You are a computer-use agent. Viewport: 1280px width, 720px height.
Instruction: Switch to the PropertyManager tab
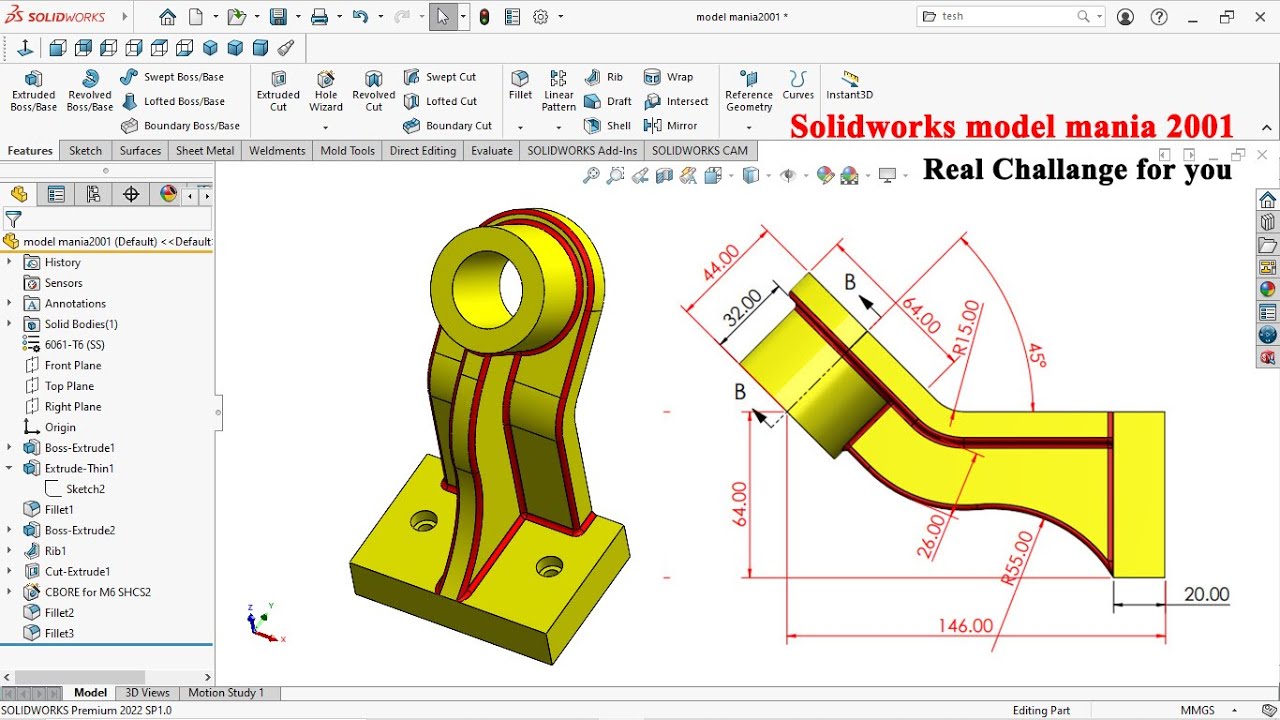point(56,194)
